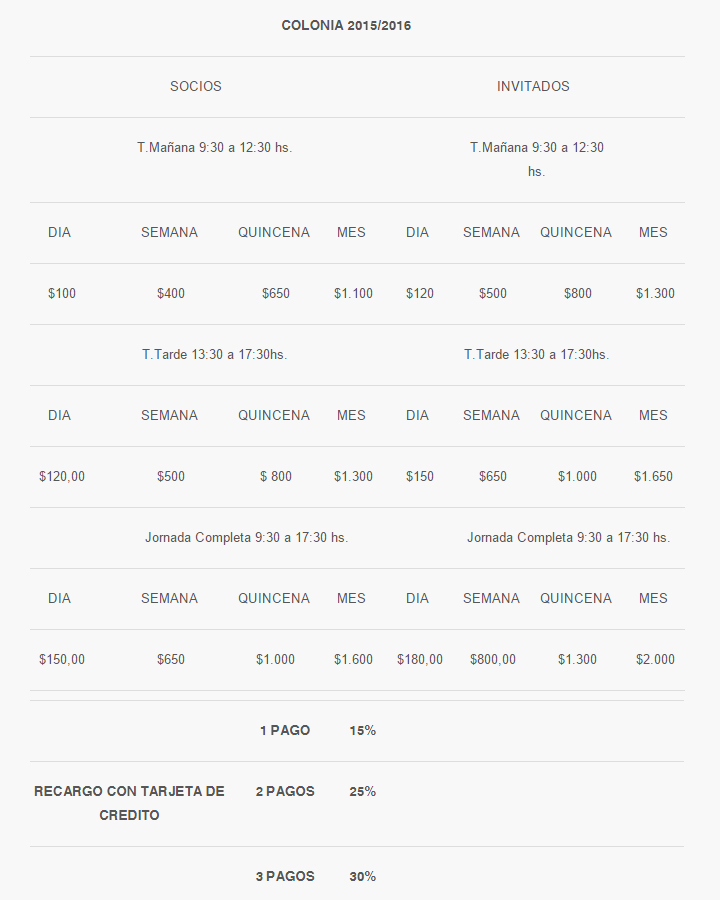The height and width of the screenshot is (900, 720).
Task: Click the $1.600 socios month price
Action: [354, 660]
